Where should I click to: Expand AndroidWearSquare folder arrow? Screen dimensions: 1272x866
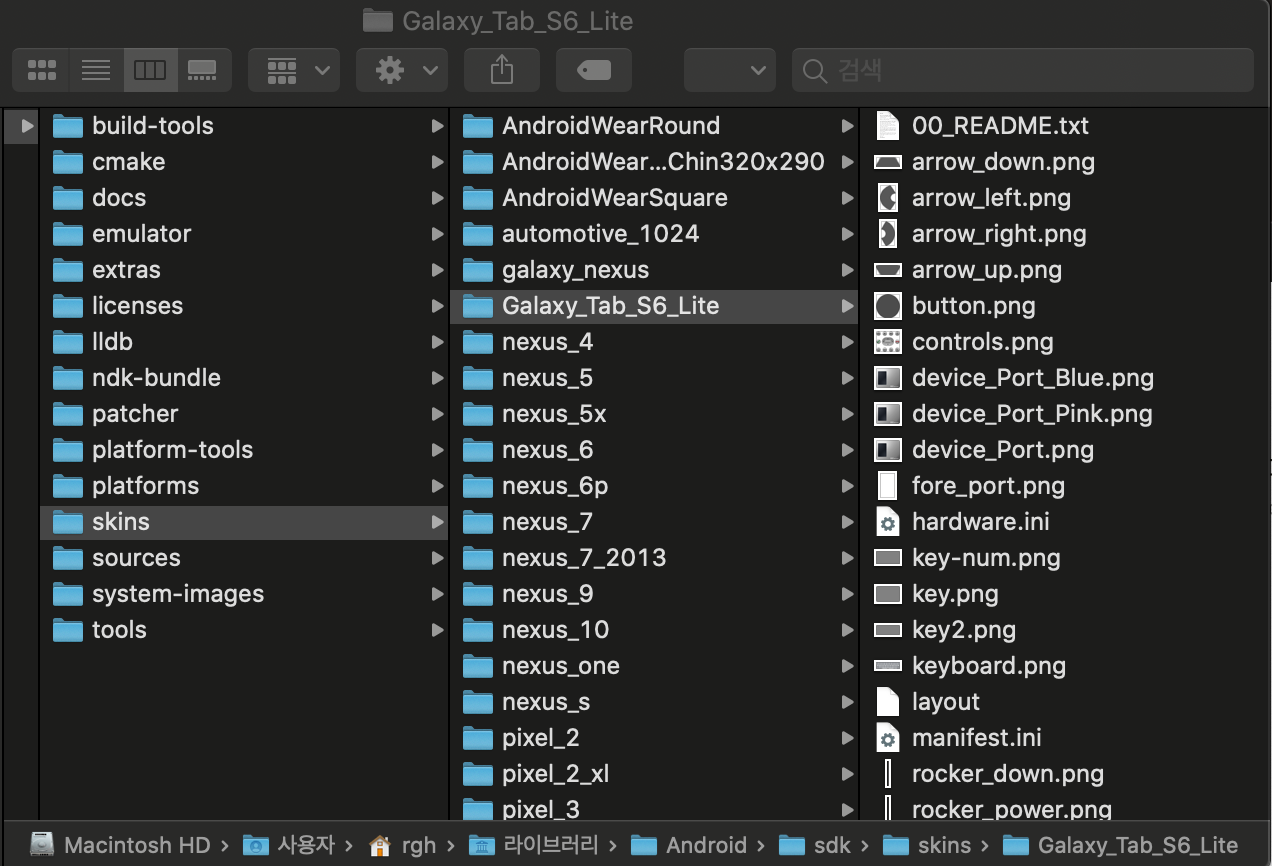(847, 198)
